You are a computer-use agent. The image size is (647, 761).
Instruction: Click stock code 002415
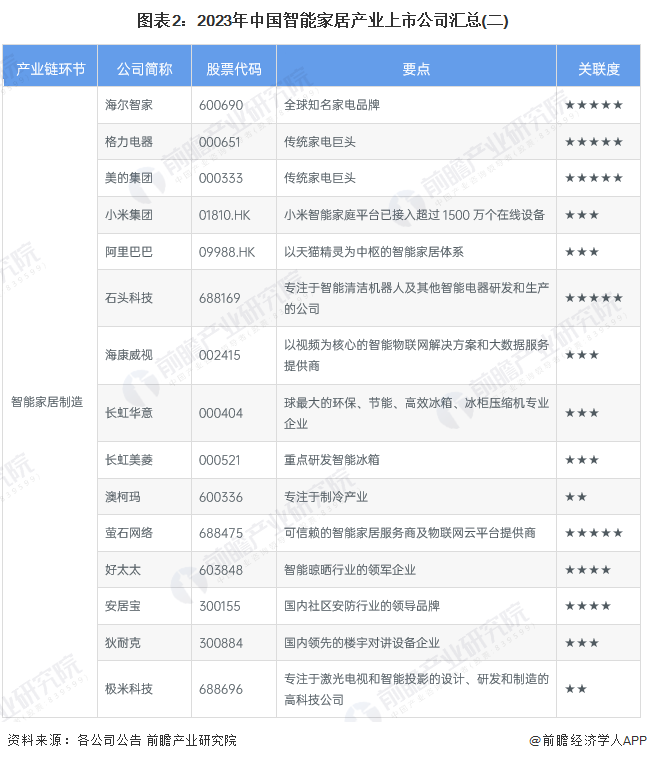(219, 355)
